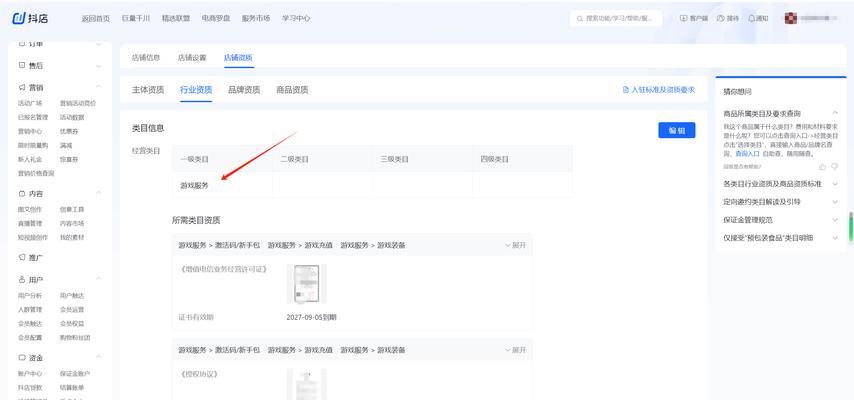The image size is (854, 400).
Task: Open 通知 bell notifications
Action: click(x=752, y=19)
